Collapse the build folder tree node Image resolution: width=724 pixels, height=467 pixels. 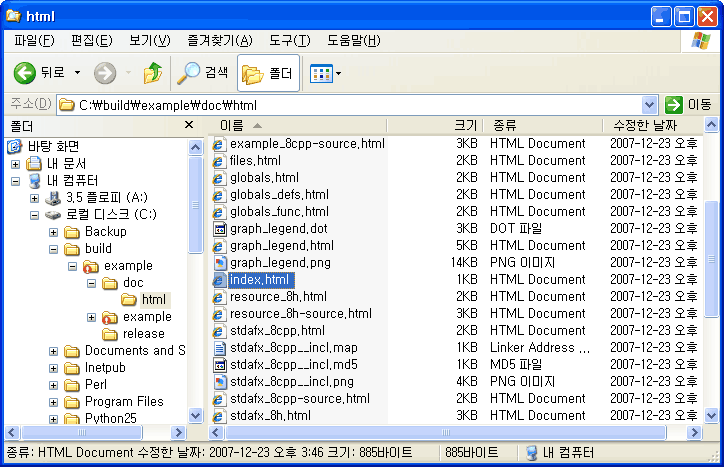click(x=54, y=249)
